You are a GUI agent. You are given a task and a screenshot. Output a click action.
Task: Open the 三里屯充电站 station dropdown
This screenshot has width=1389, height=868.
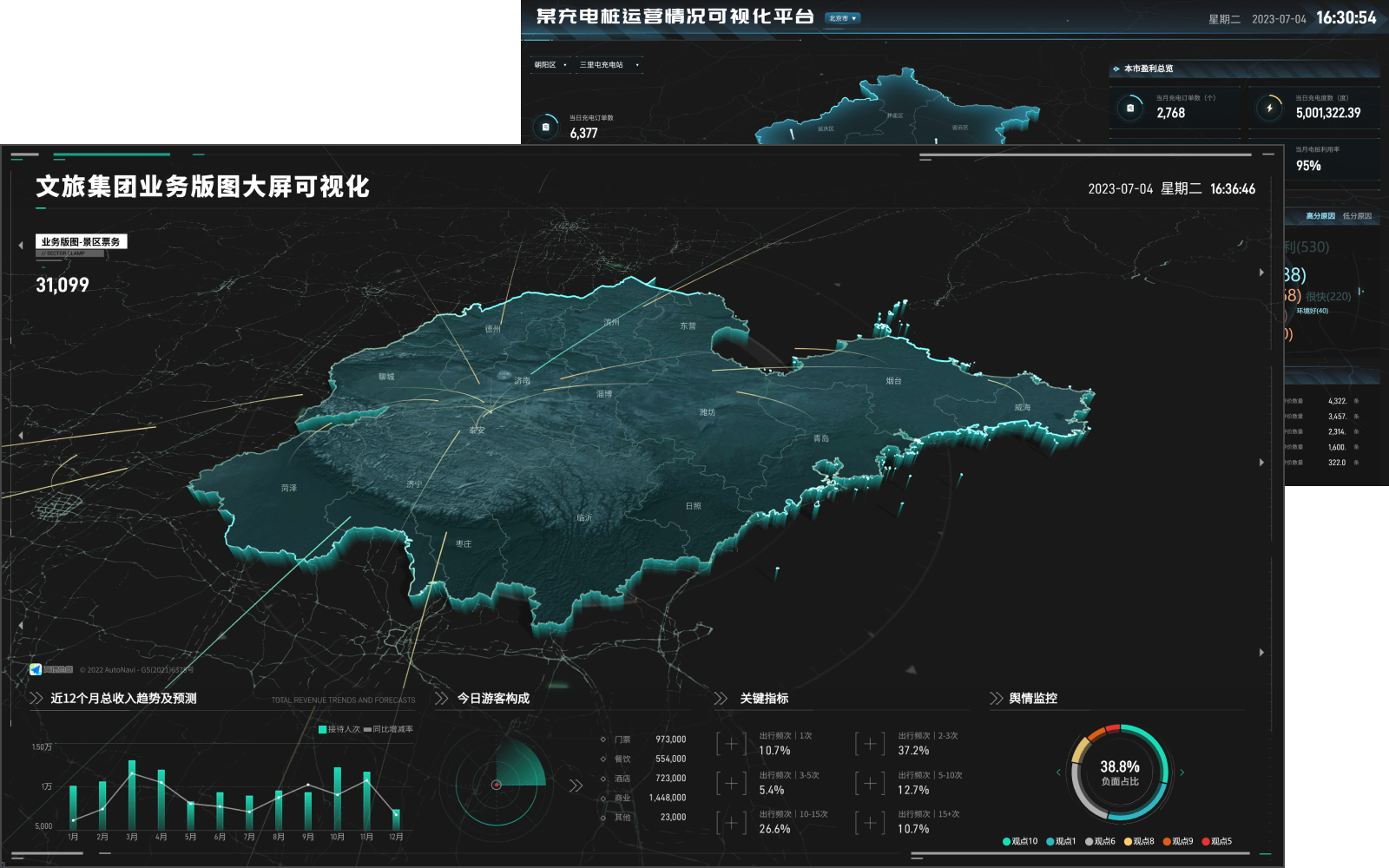point(609,65)
